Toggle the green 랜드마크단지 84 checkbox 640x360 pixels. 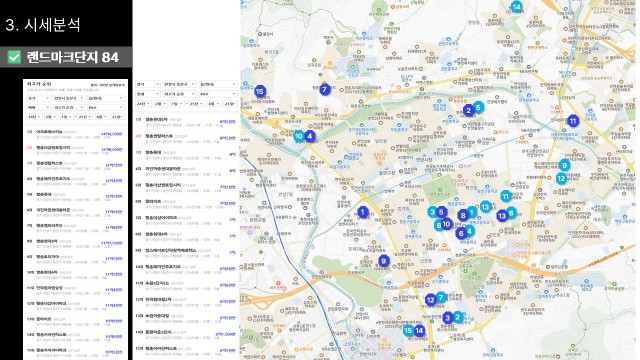[14, 57]
